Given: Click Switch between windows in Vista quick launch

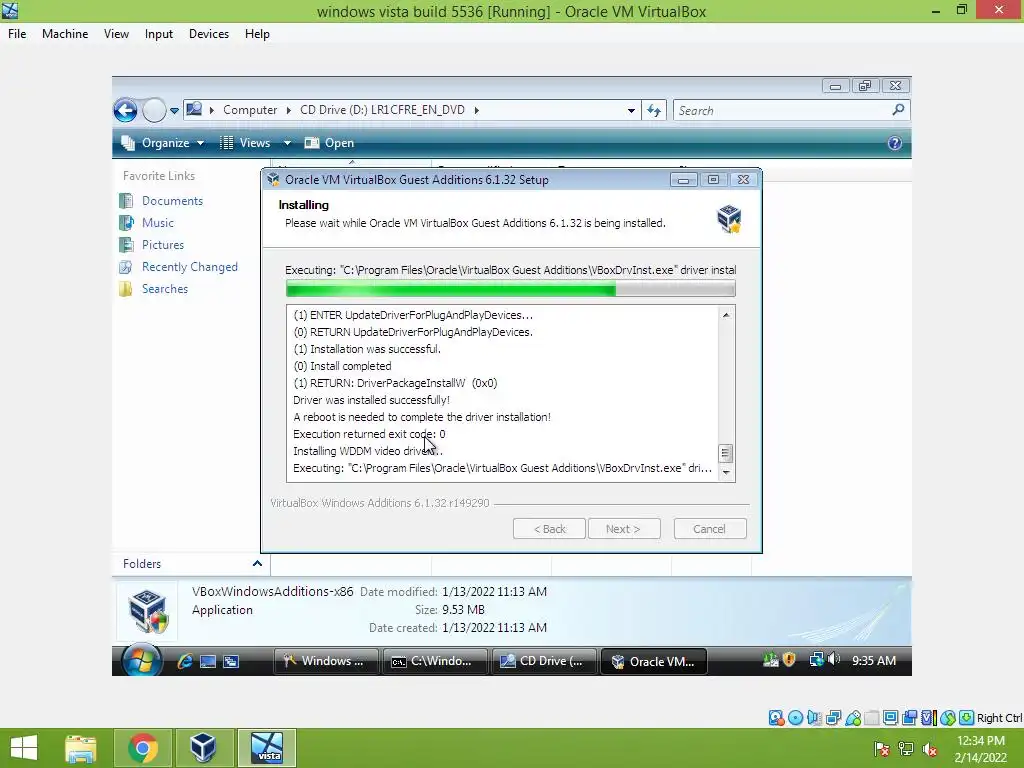Looking at the screenshot, I should (231, 662).
